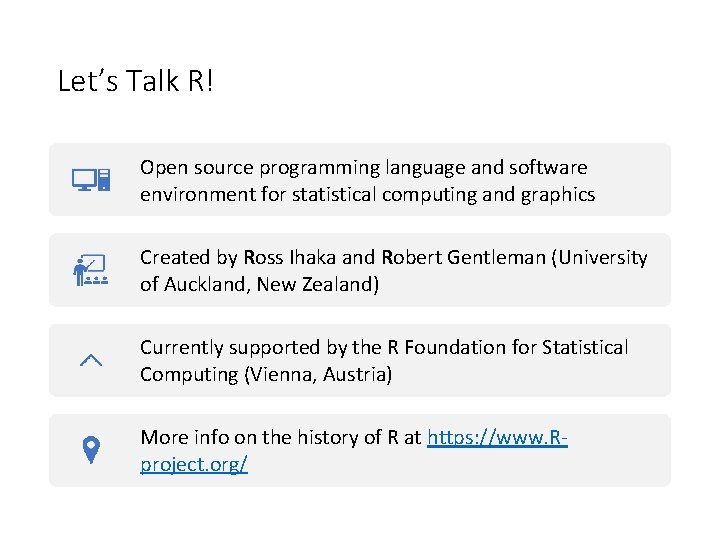Click the word "Auckland" in second bullet
This screenshot has height=540, width=720.
[x=204, y=284]
